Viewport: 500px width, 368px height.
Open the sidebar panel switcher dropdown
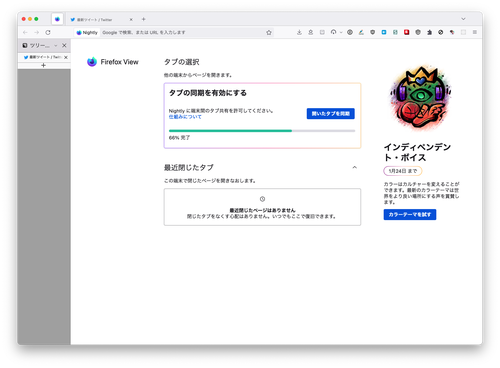point(56,46)
